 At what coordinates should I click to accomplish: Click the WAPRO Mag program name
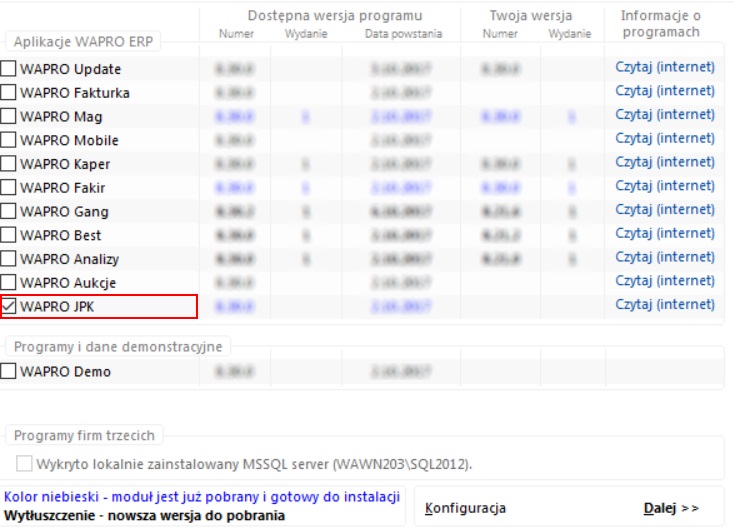click(x=61, y=117)
